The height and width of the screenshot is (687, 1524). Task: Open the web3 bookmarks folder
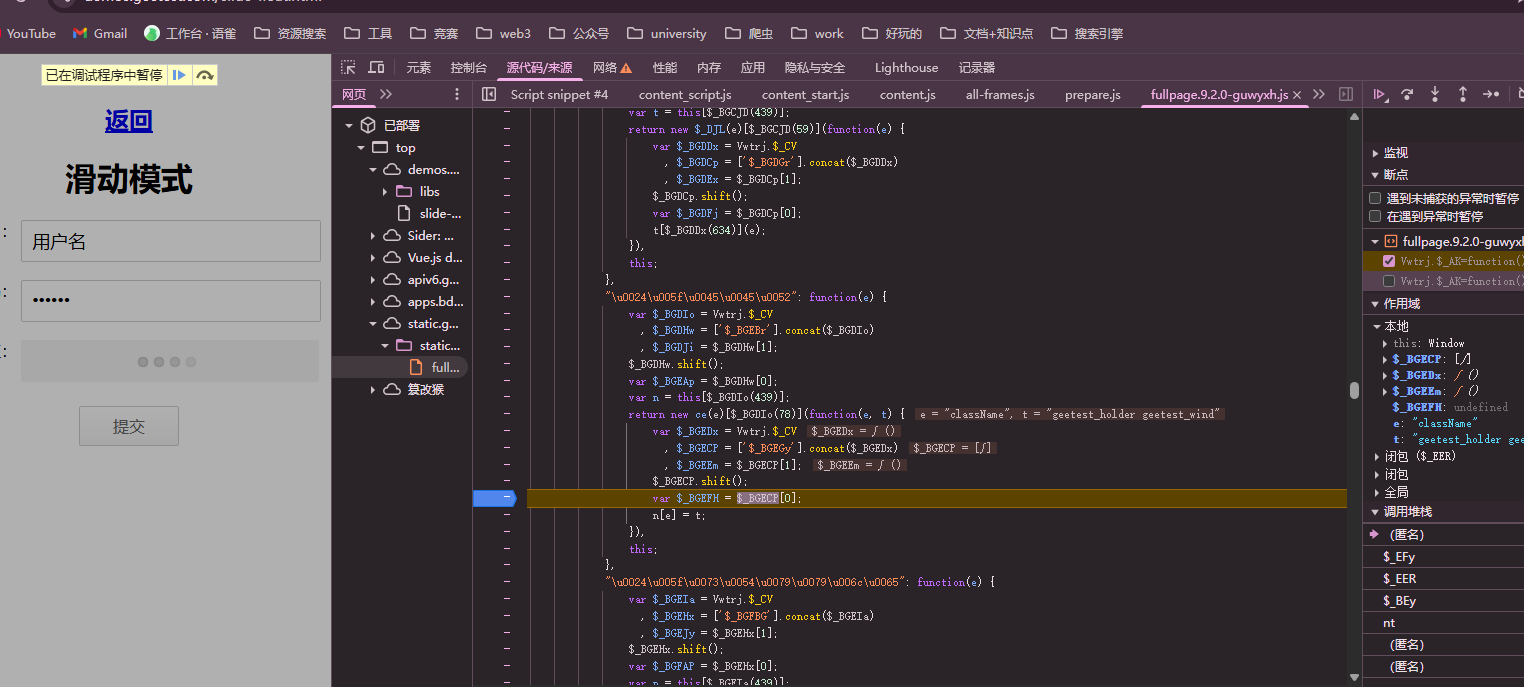504,33
